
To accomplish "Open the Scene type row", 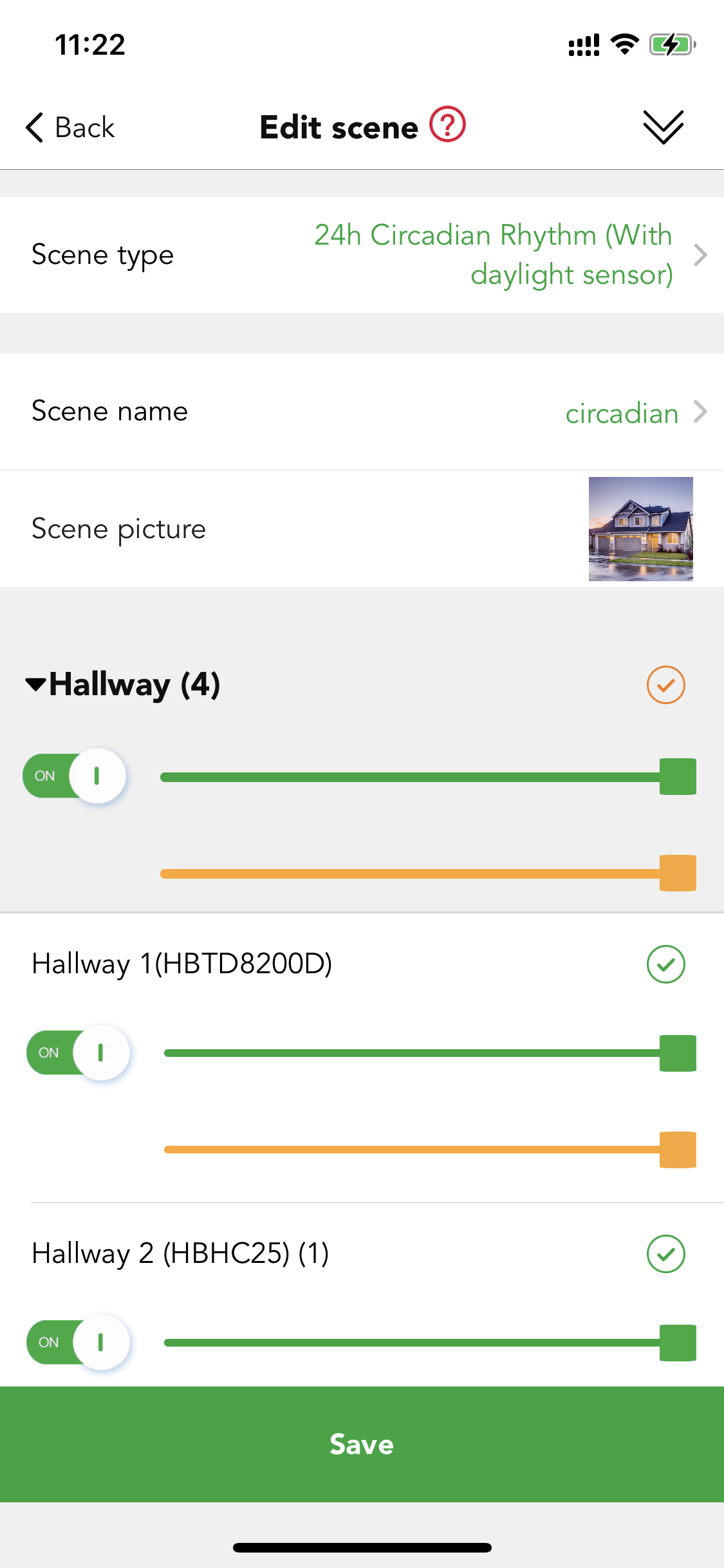I will pyautogui.click(x=362, y=255).
